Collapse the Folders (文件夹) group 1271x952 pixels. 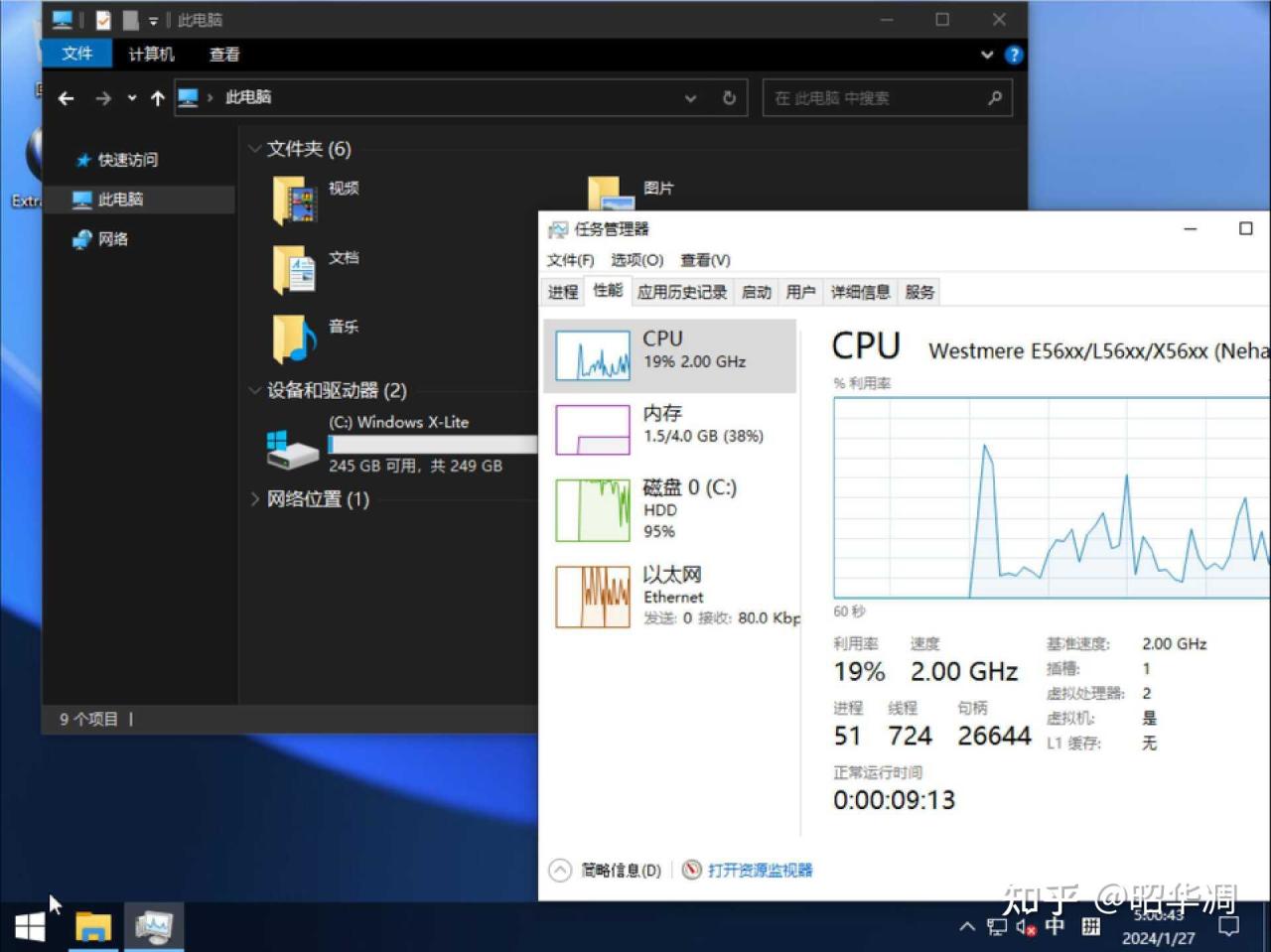tap(254, 149)
